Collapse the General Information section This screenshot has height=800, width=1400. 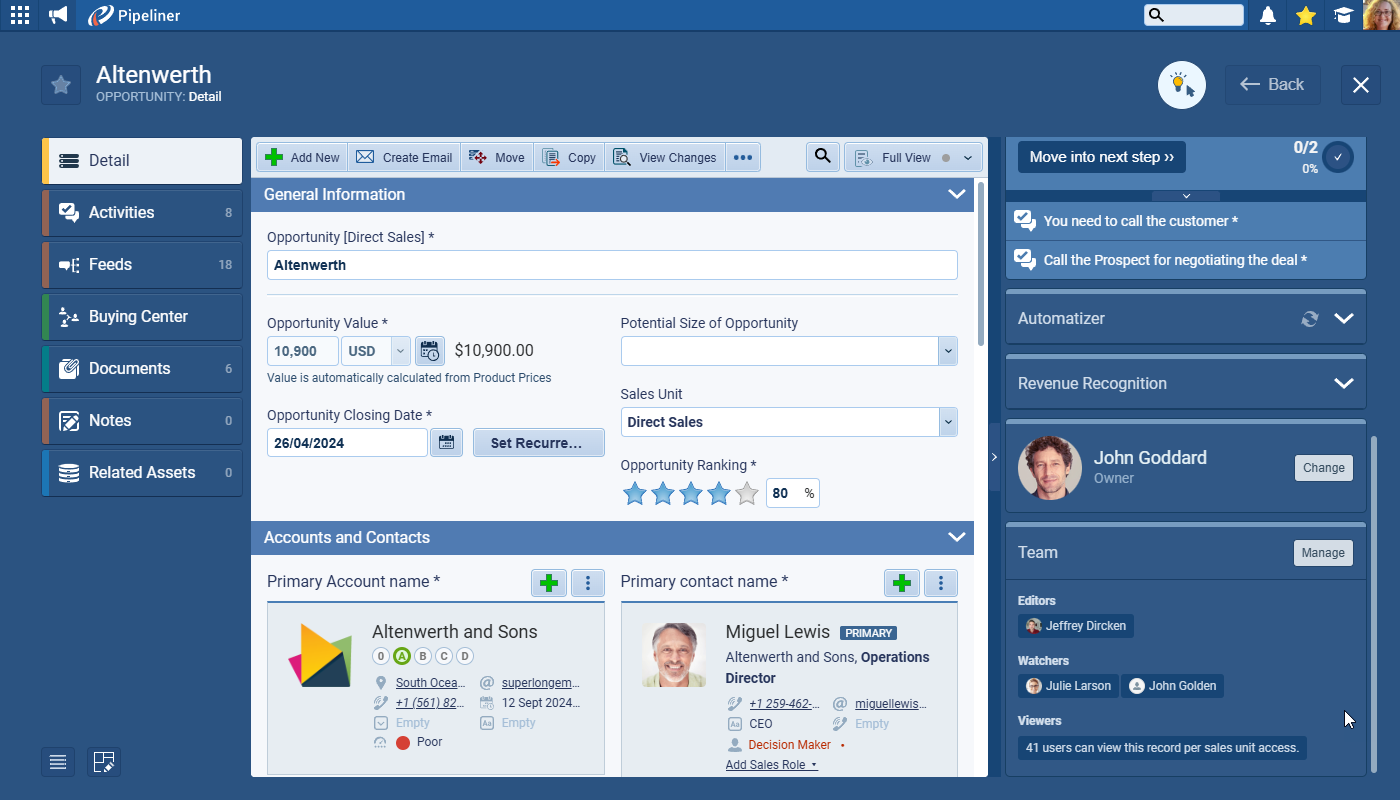[956, 194]
